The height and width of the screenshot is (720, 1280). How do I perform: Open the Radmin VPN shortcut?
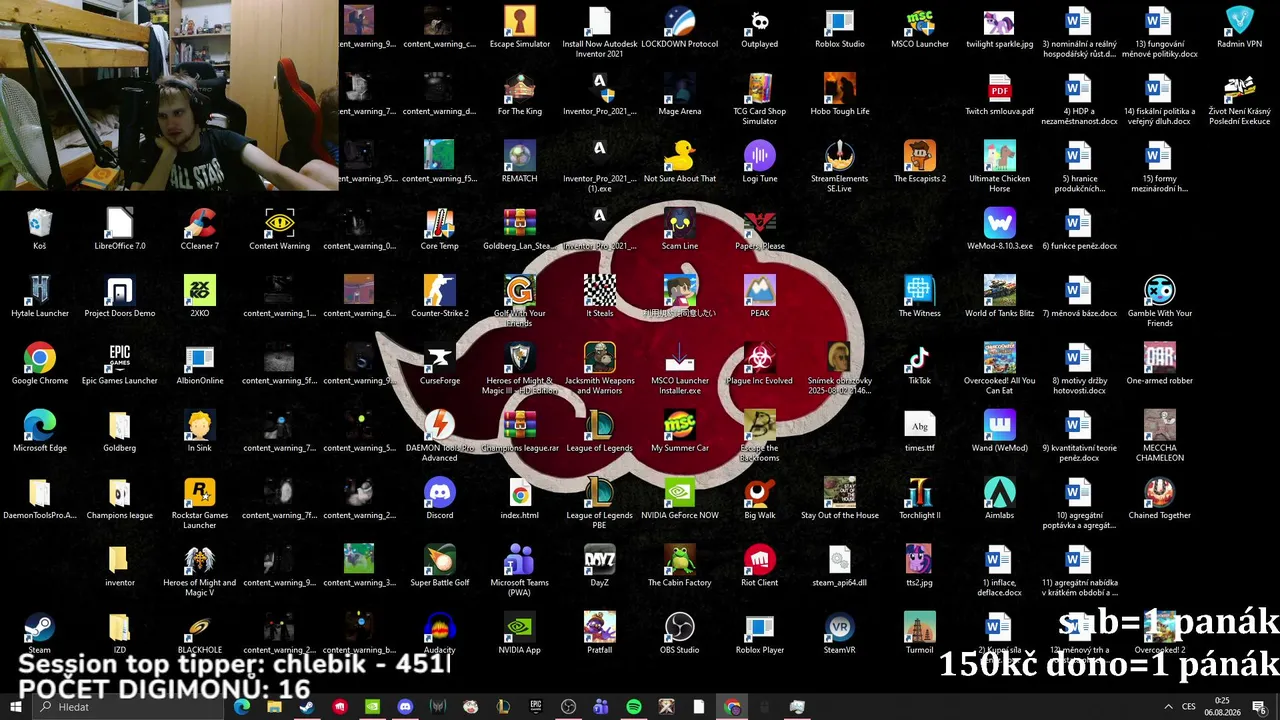click(1239, 28)
